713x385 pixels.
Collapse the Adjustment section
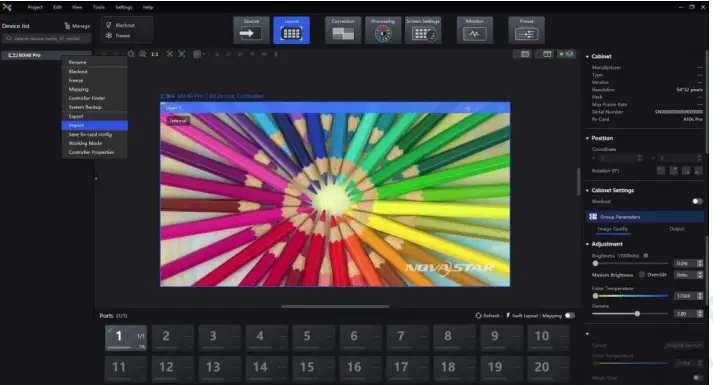587,244
